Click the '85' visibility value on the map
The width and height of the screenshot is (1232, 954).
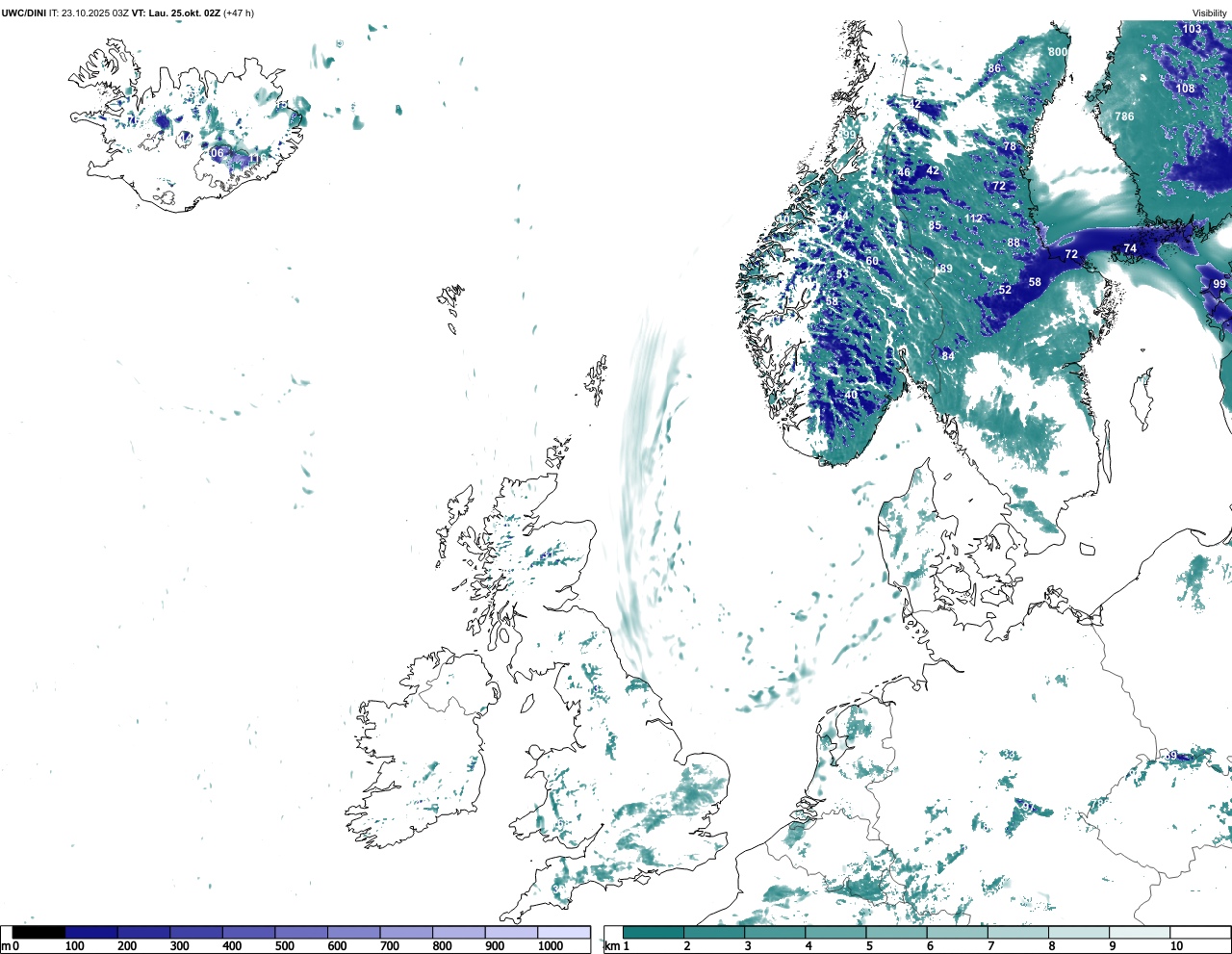point(935,226)
